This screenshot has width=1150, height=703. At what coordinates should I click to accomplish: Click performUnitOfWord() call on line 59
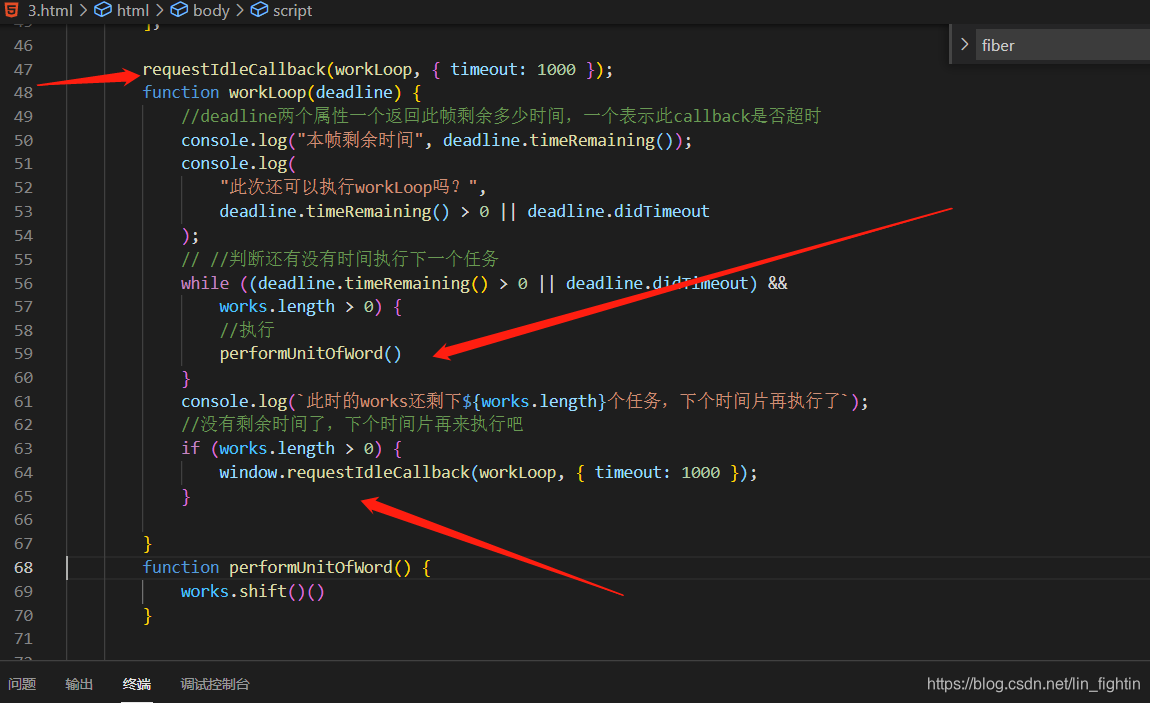coord(310,353)
